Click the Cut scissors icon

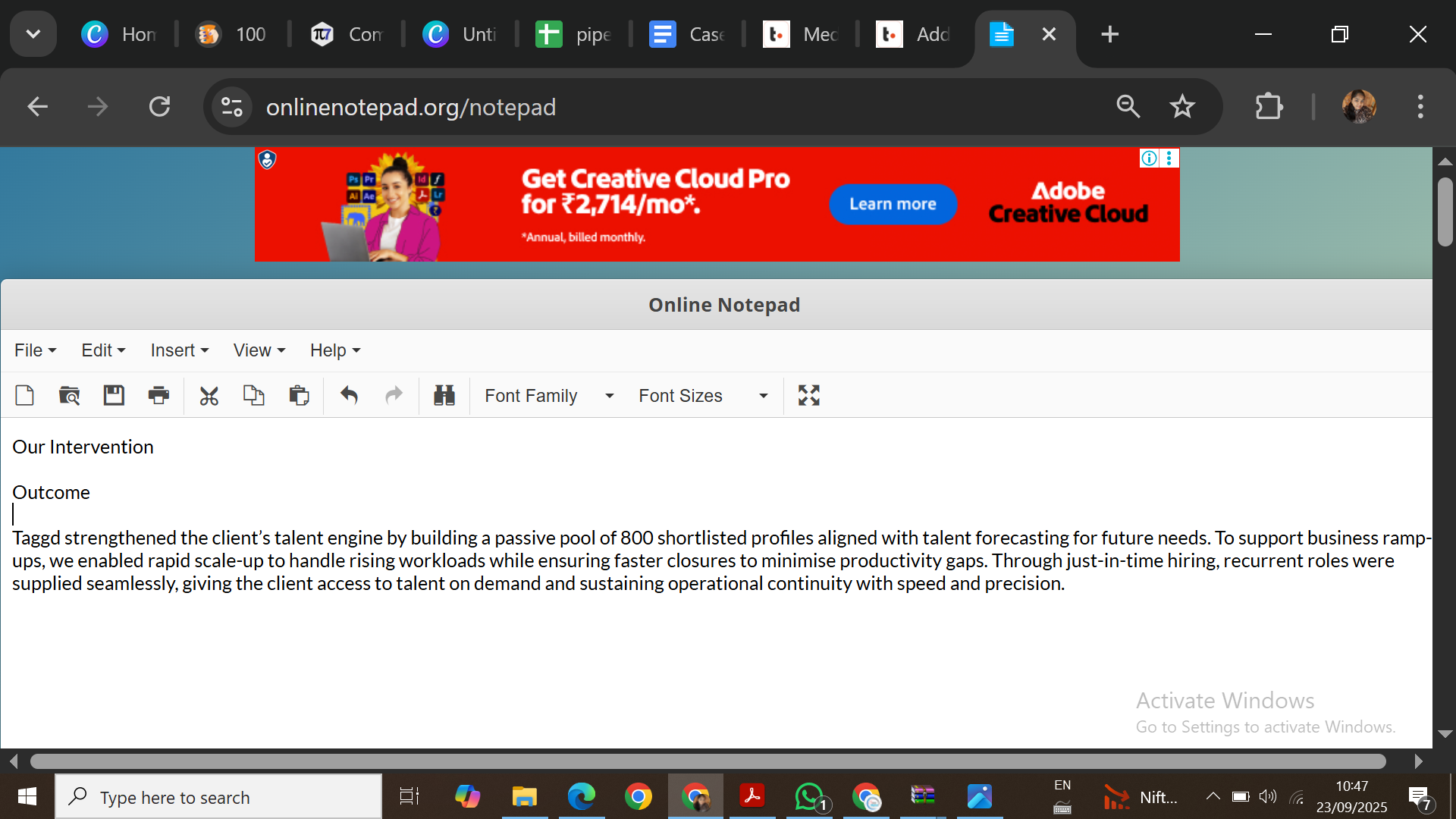(209, 396)
